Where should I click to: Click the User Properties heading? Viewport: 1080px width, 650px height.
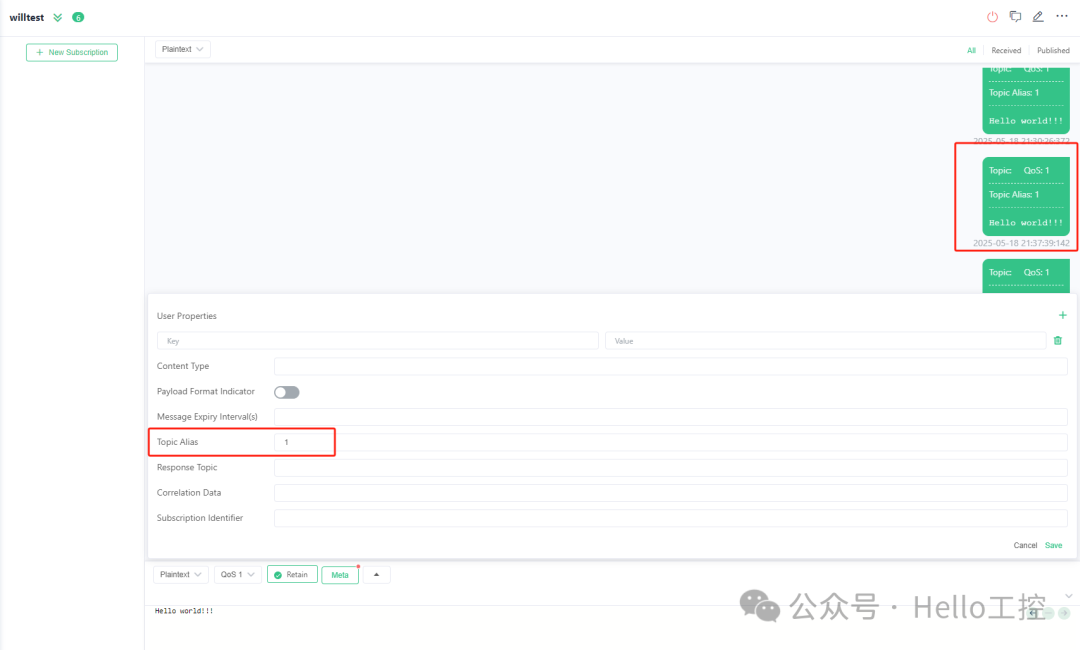[x=187, y=316]
